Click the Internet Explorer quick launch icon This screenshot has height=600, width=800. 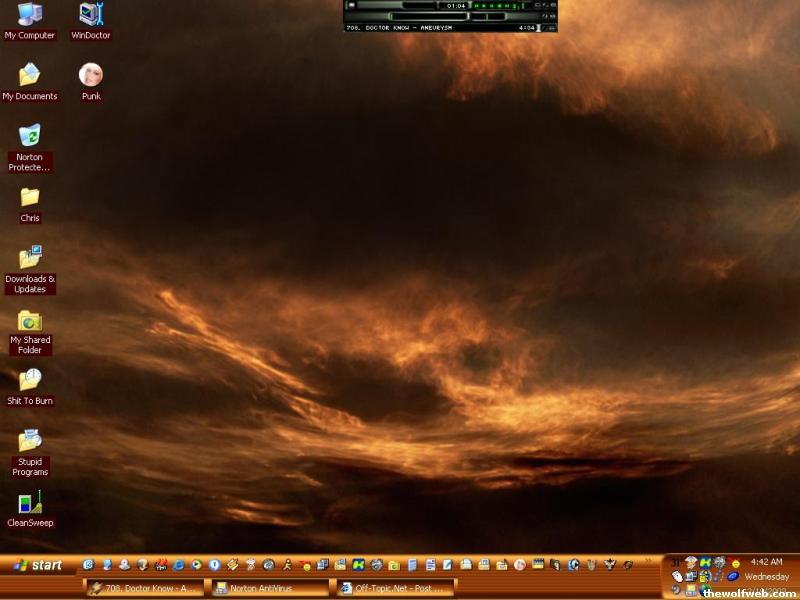point(179,565)
